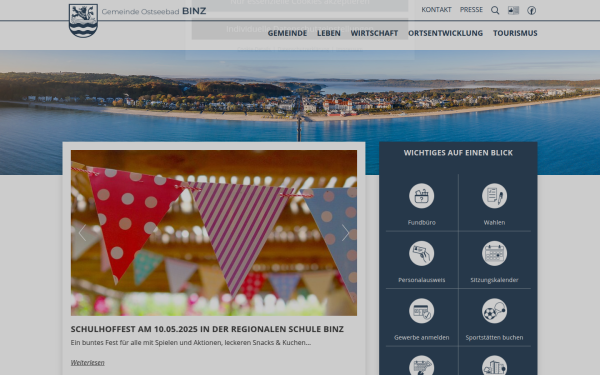Click the bunting flags slider image

[214, 233]
